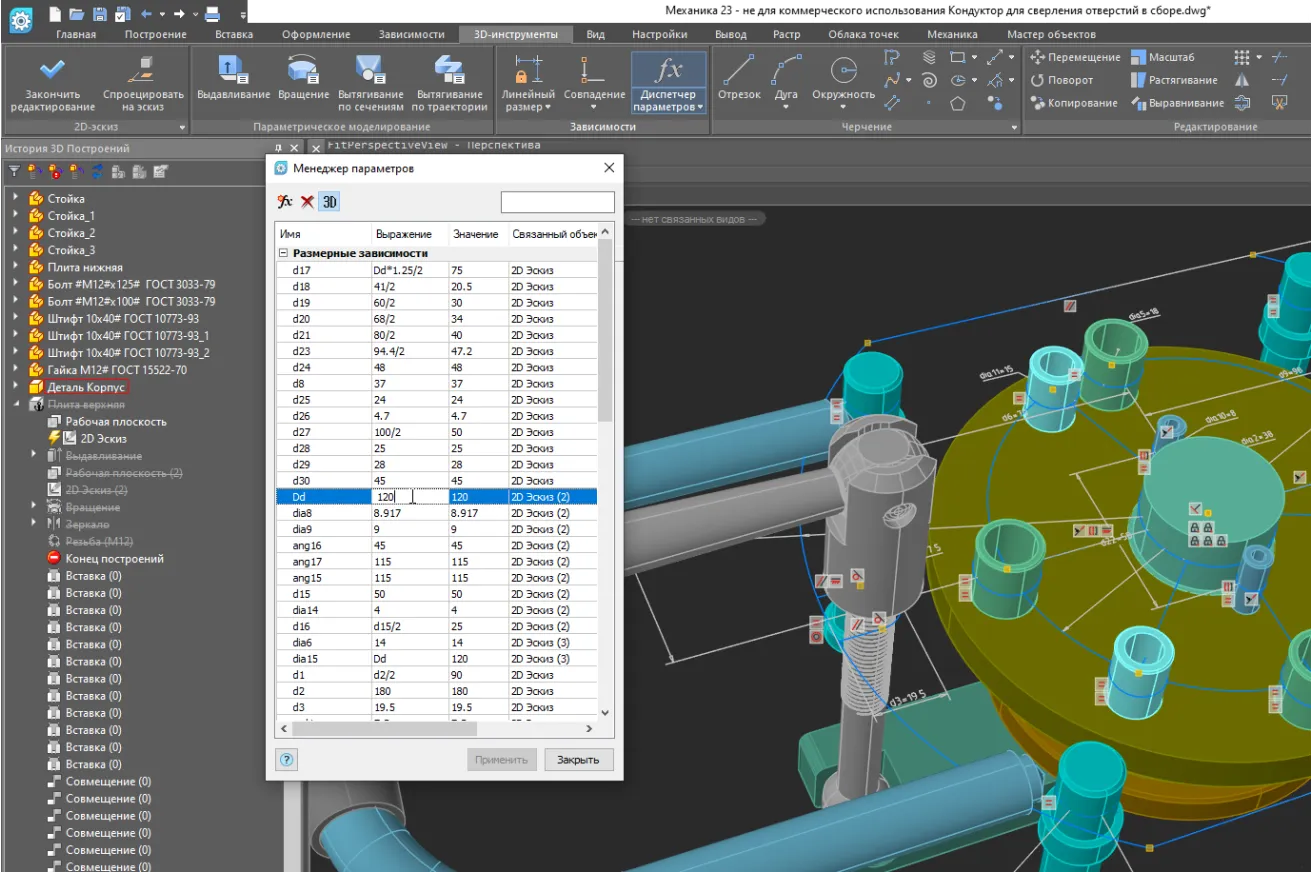Expand the Деталь Корпус tree node
This screenshot has height=872, width=1312.
(16, 387)
